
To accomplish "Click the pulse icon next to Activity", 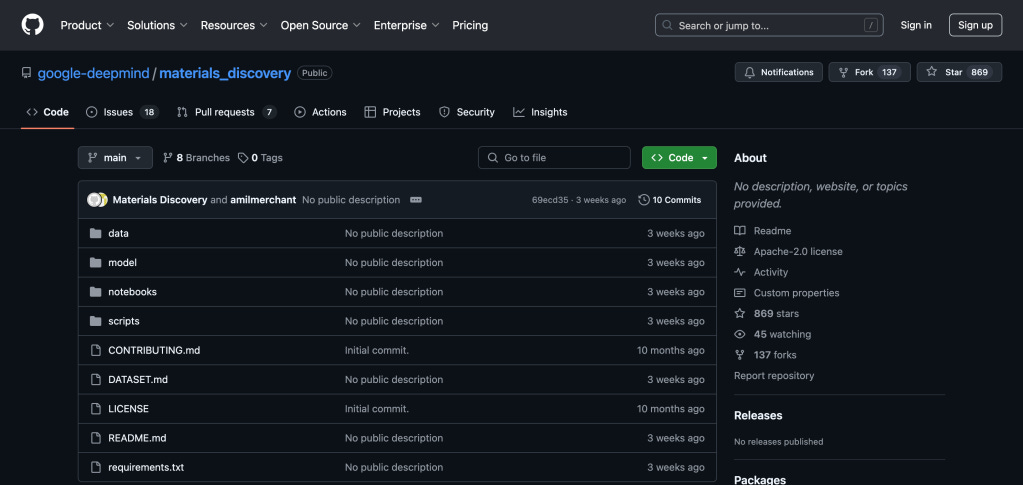I will 740,272.
